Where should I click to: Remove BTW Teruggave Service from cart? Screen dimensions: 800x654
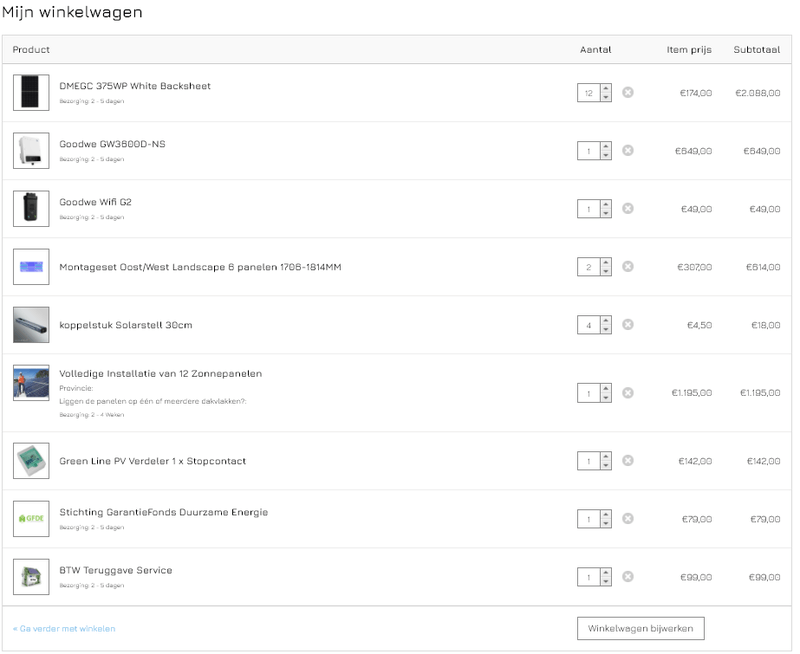(628, 576)
